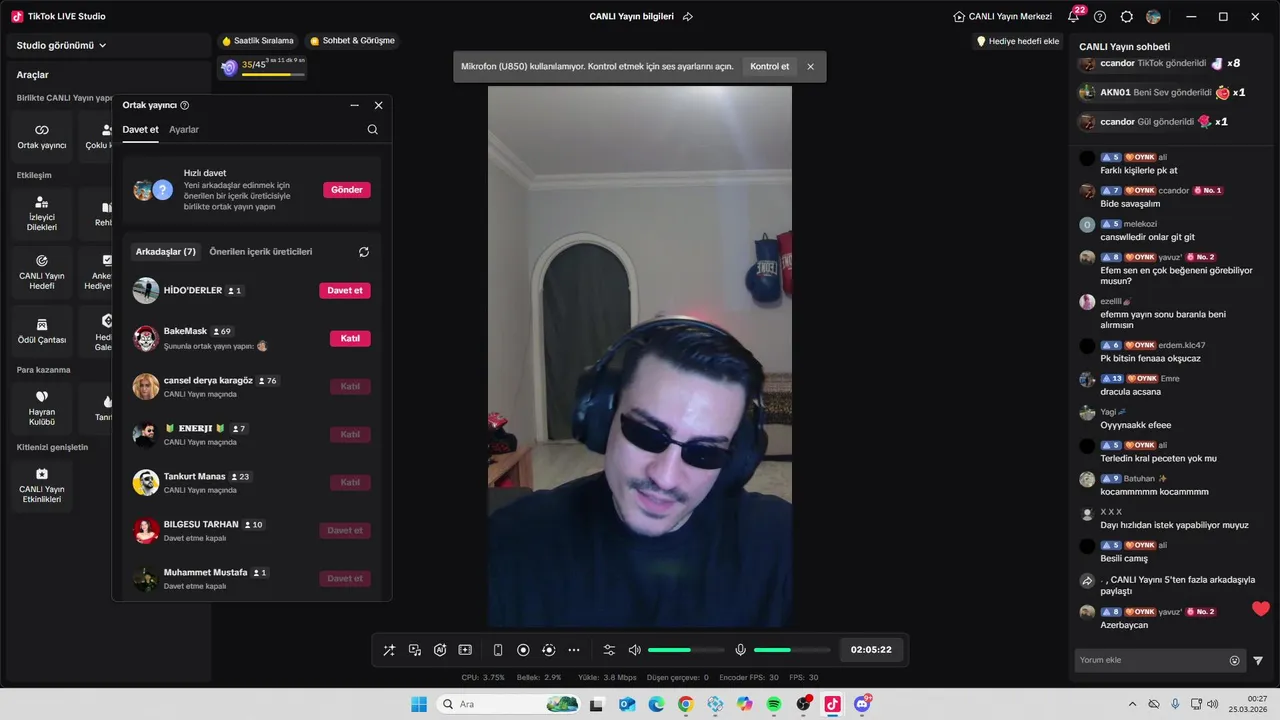Screen dimensions: 1280x720
Task: Select Tankurt Manas in friends list
Action: tap(252, 482)
